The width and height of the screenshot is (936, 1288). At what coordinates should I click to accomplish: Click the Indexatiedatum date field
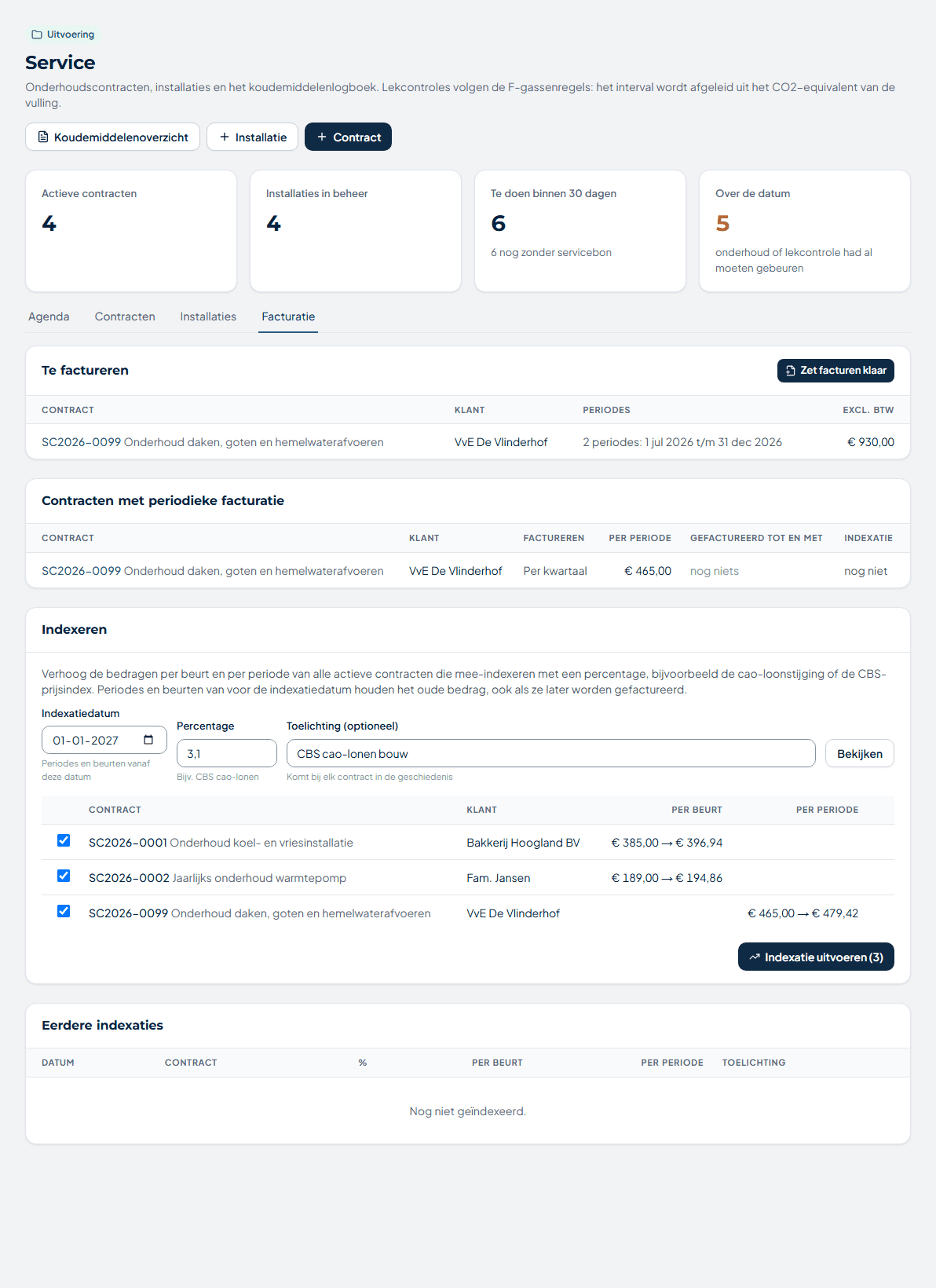coord(104,741)
